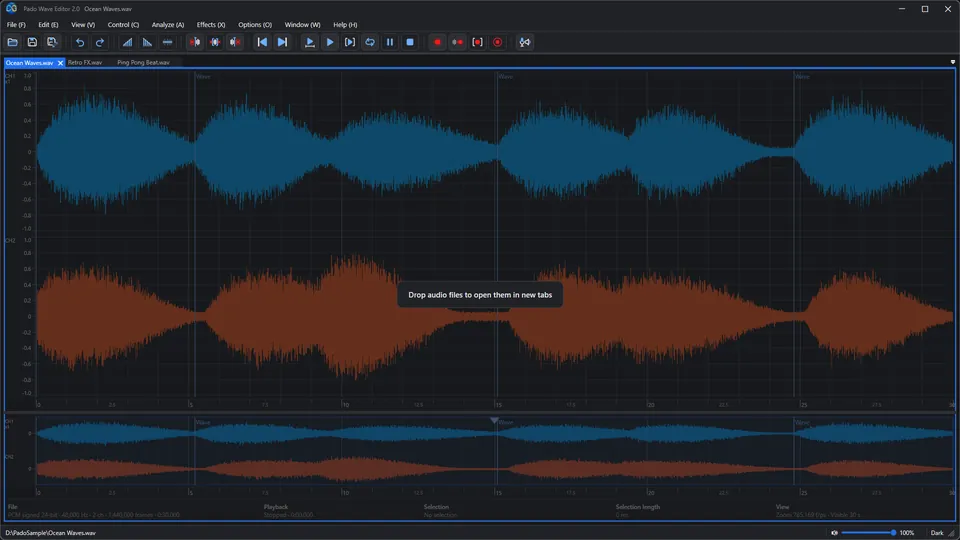Click the 100% volume value
960x540 pixels.
(x=907, y=533)
